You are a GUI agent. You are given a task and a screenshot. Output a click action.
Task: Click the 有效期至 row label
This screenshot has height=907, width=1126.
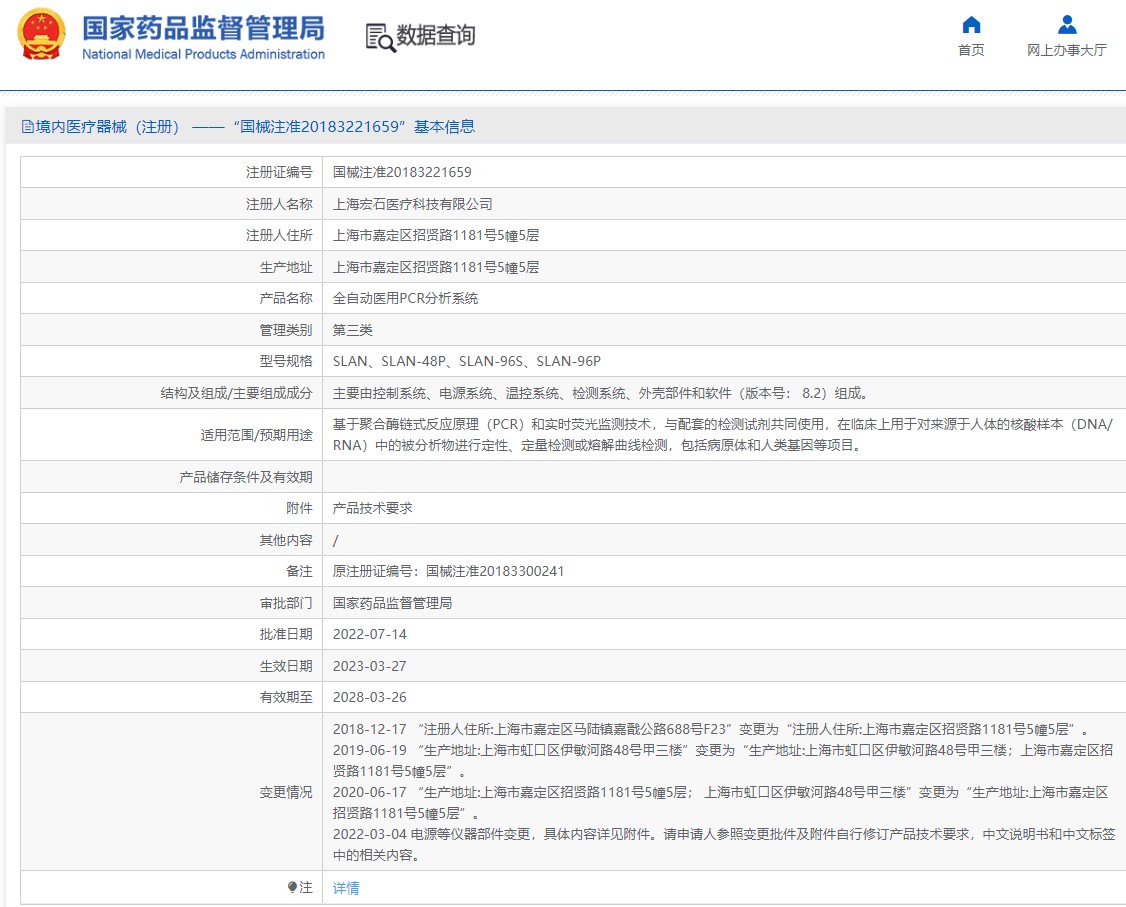pyautogui.click(x=286, y=697)
